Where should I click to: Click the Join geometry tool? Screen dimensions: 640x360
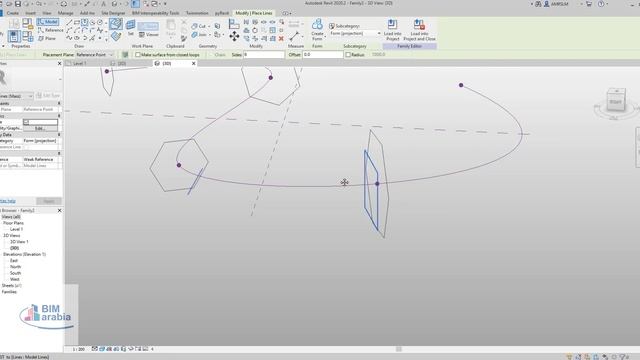199,35
